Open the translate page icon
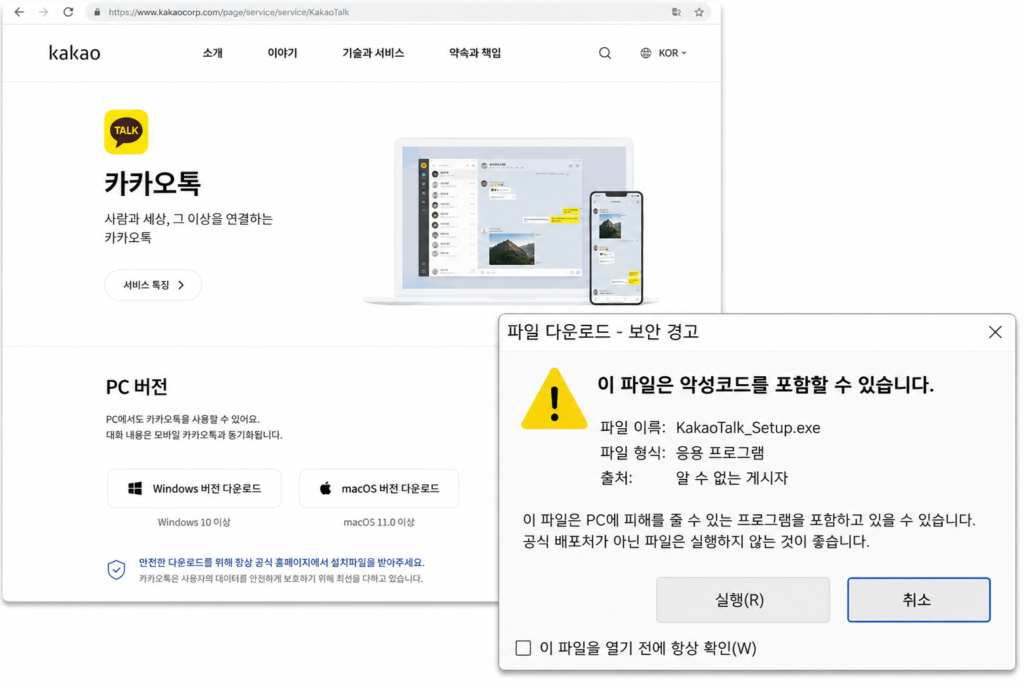This screenshot has height=683, width=1024. pos(676,12)
